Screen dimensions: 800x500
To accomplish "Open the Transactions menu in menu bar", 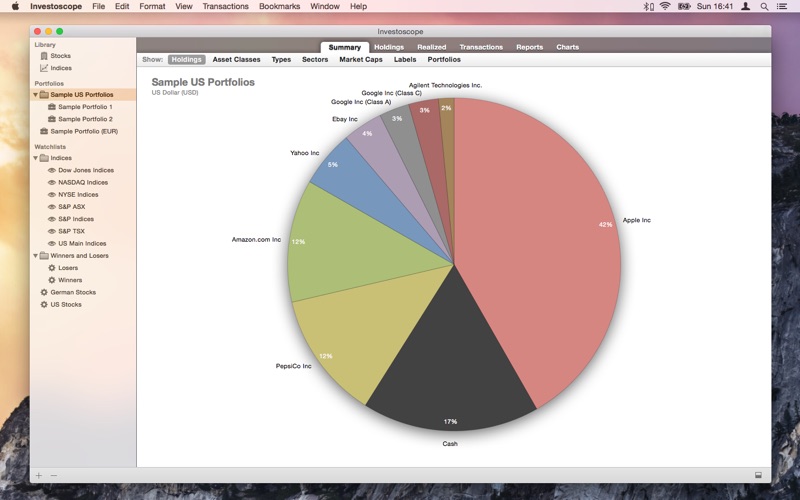I will pyautogui.click(x=226, y=6).
